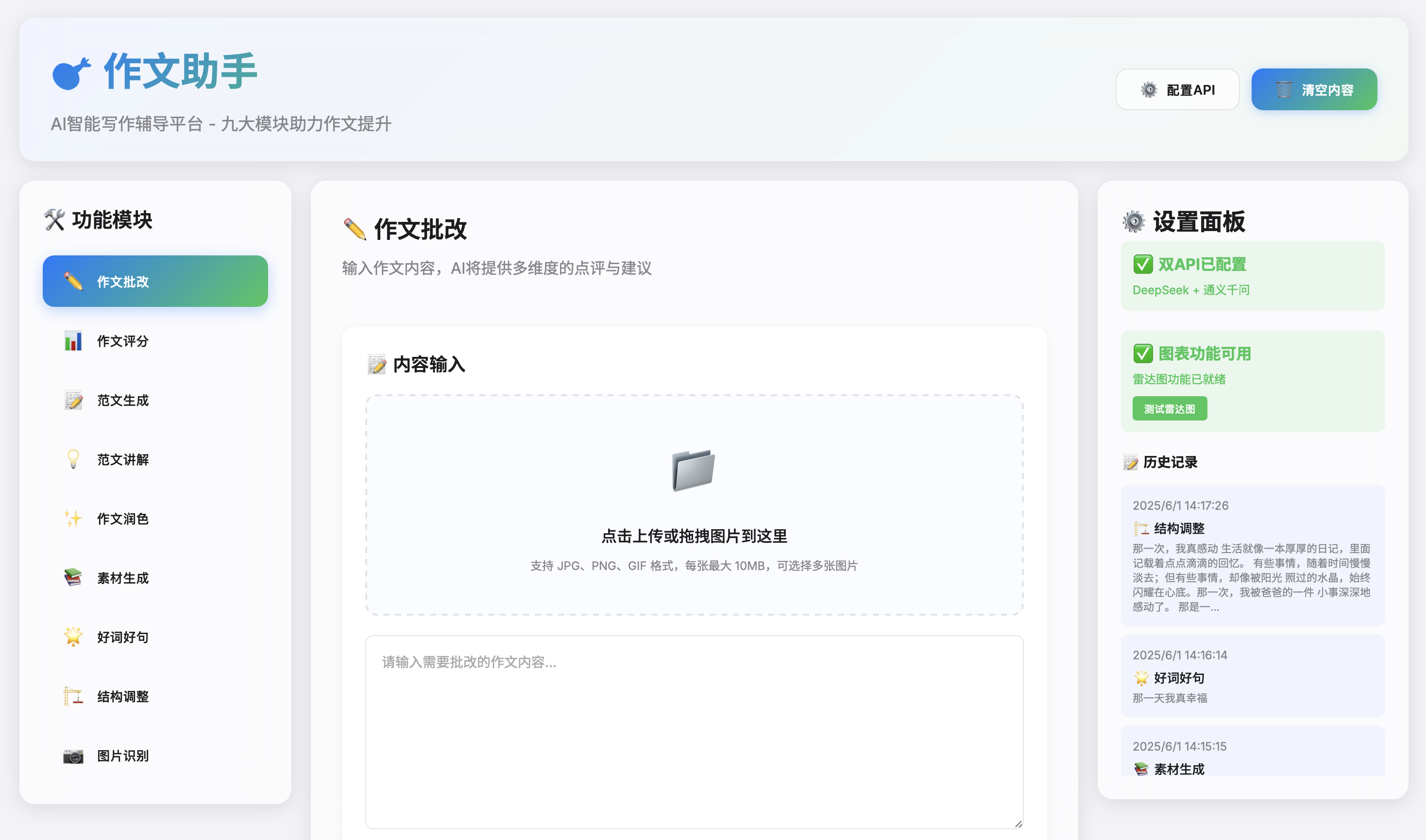
Task: Click the 雷达图功能已就绪 text
Action: 1179,379
